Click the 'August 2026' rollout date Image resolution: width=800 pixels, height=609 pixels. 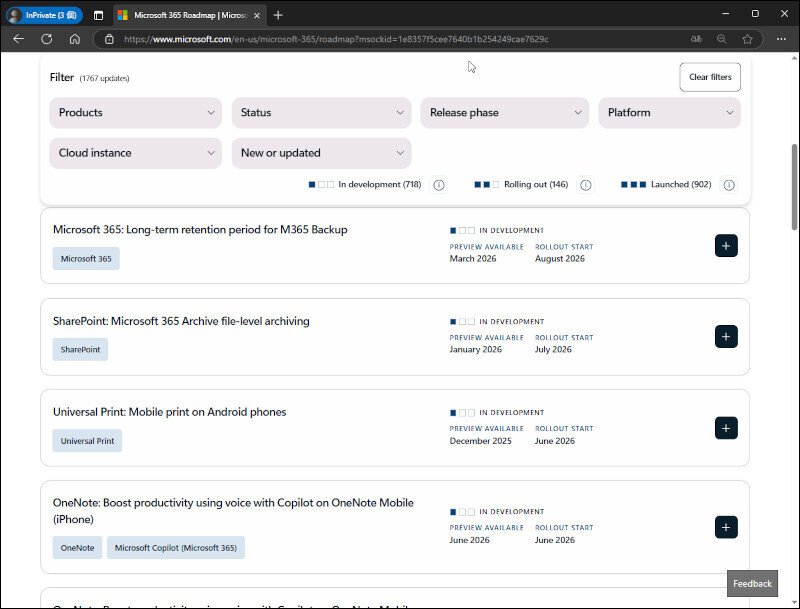560,259
